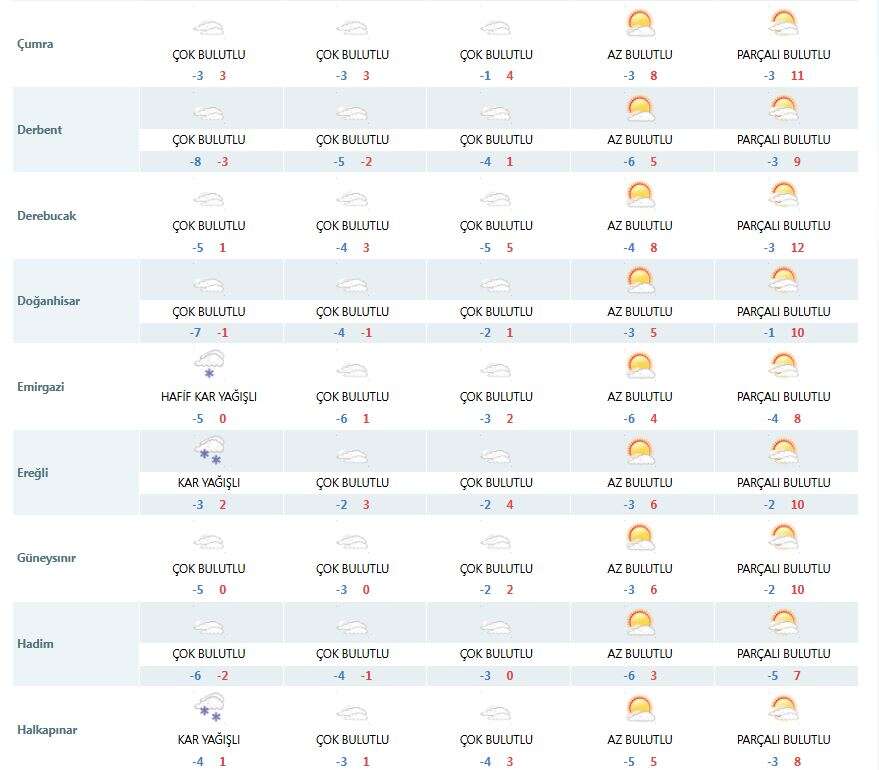This screenshot has height=770, width=879.
Task: Open the Derbent district link
Action: pos(40,130)
